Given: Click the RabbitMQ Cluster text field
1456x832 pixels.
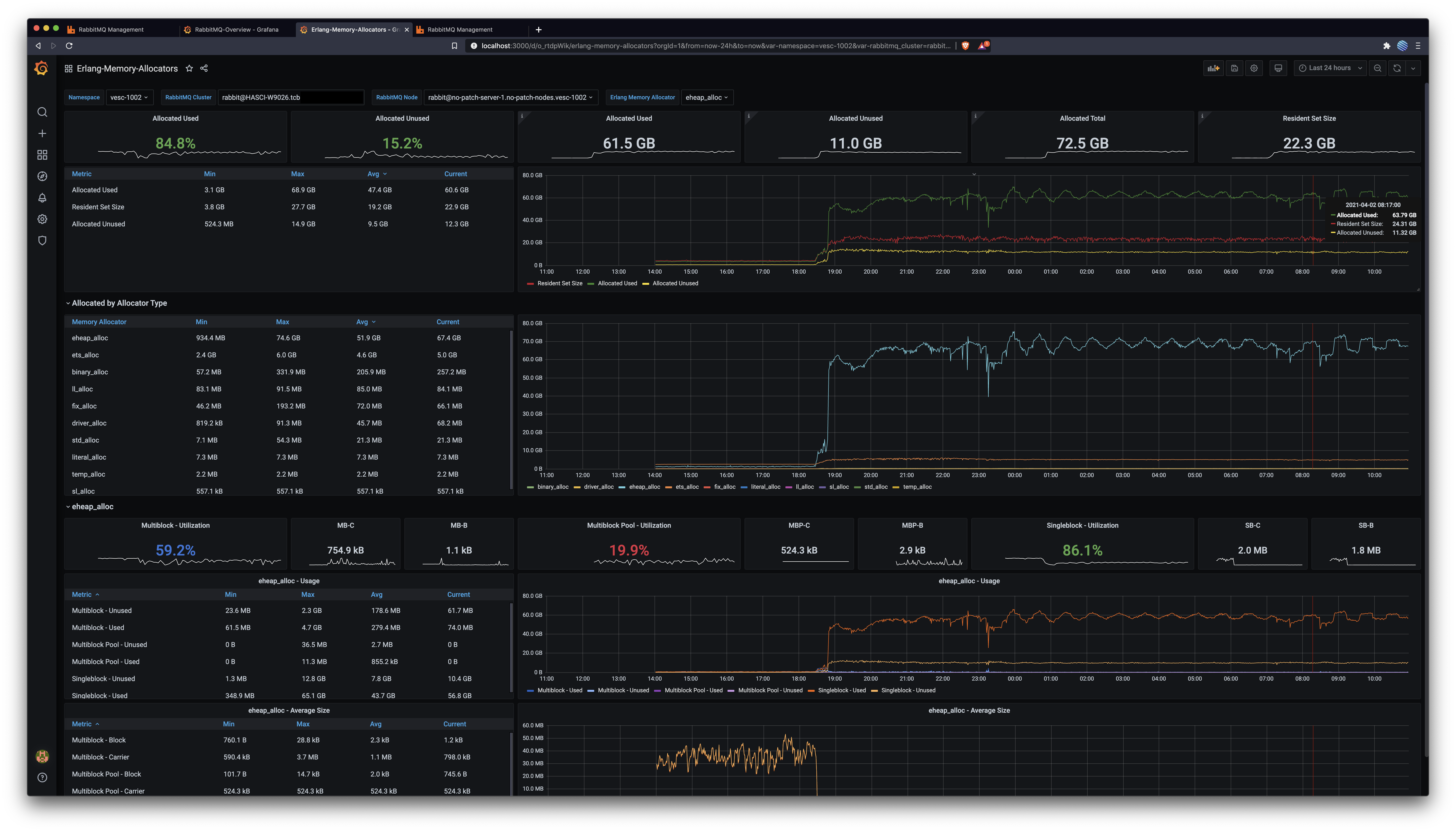Looking at the screenshot, I should click(291, 98).
